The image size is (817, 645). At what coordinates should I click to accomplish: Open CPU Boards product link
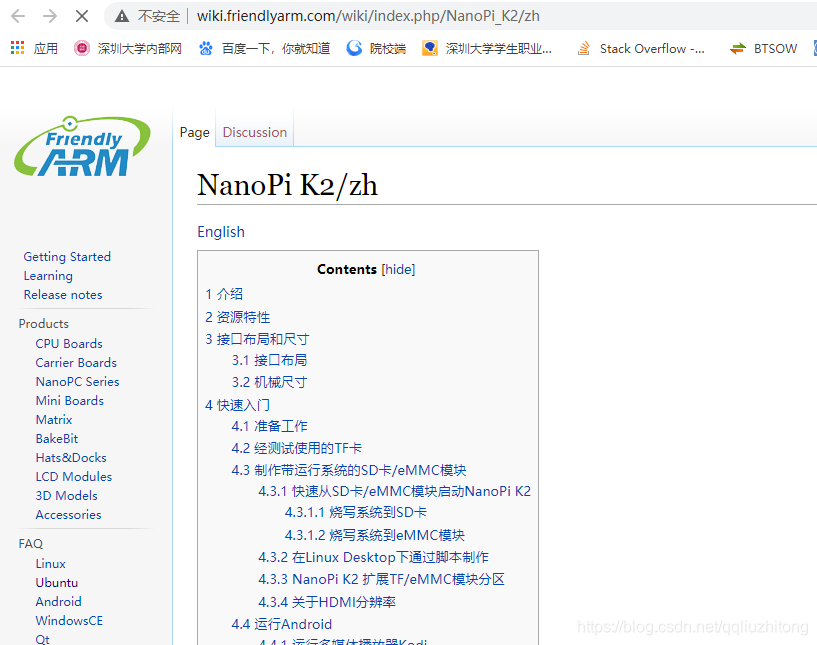click(69, 344)
